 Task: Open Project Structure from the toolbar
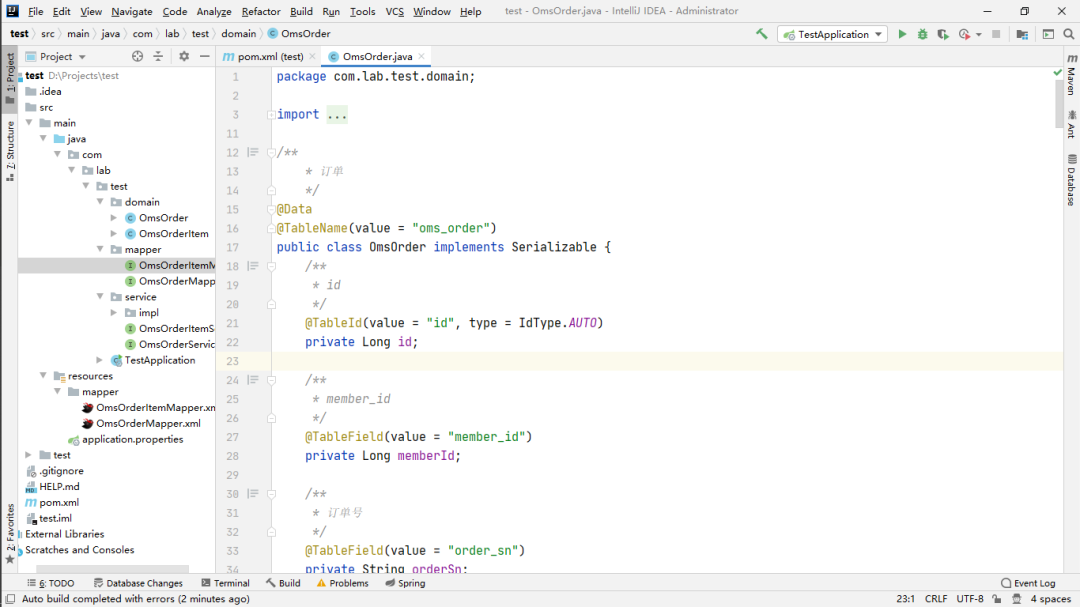tap(1022, 34)
